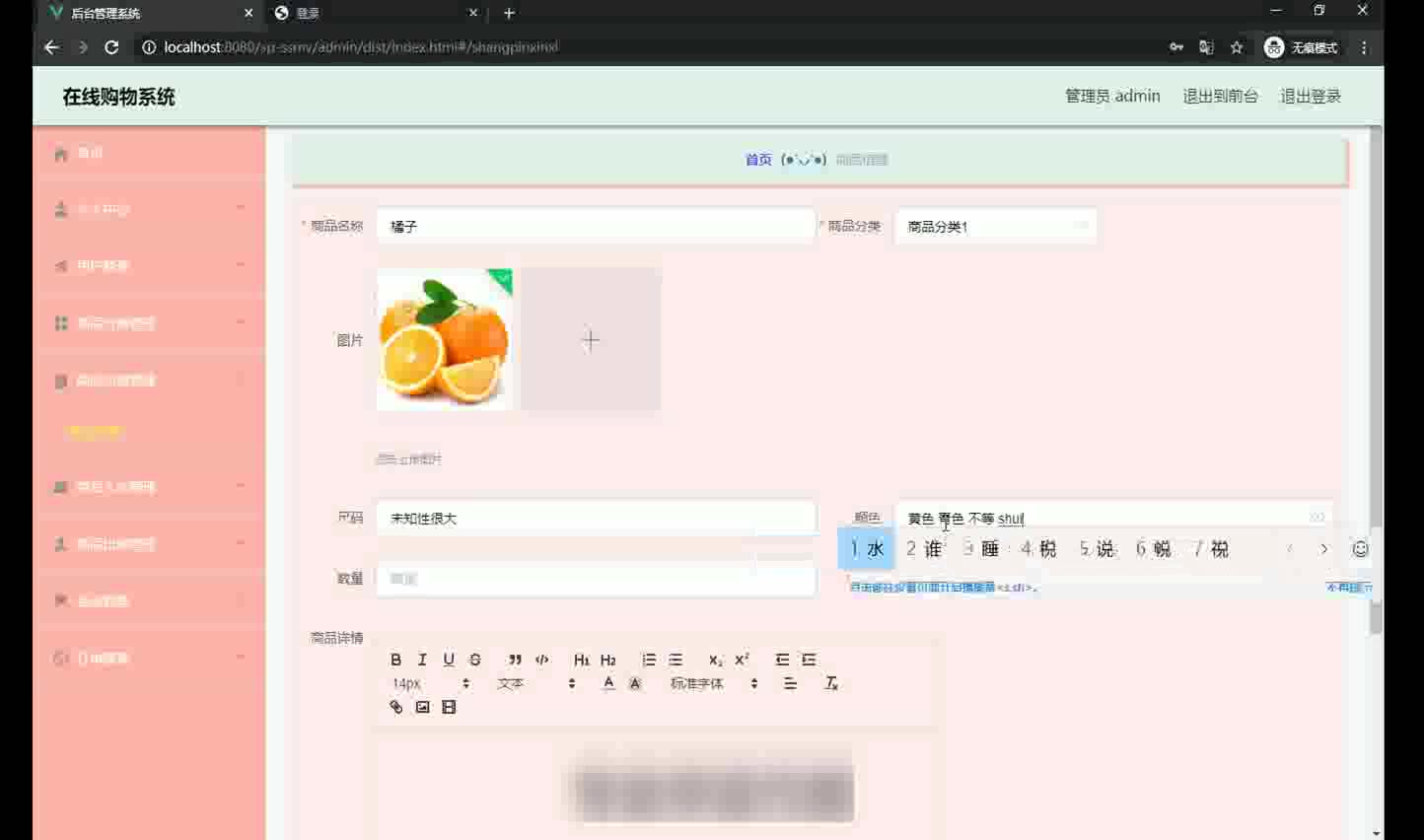Apply superscript formatting
The width and height of the screenshot is (1424, 840).
[x=742, y=660]
